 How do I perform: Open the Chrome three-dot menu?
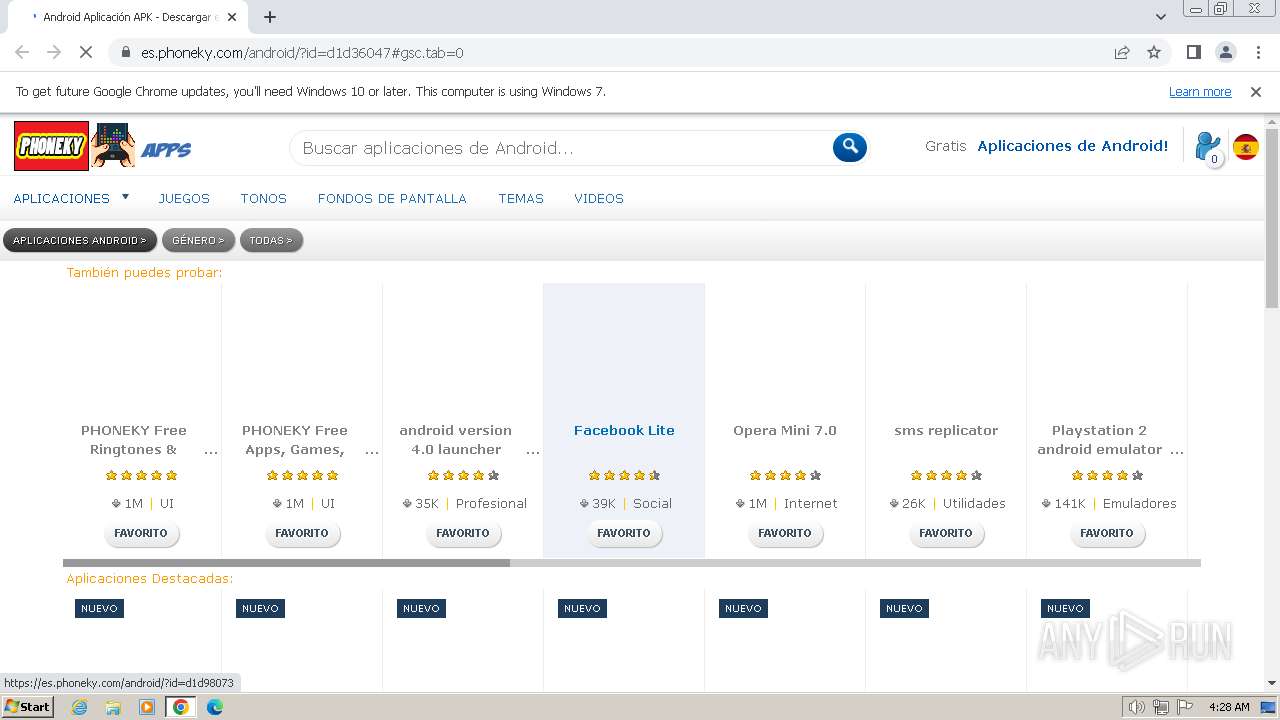1257,52
